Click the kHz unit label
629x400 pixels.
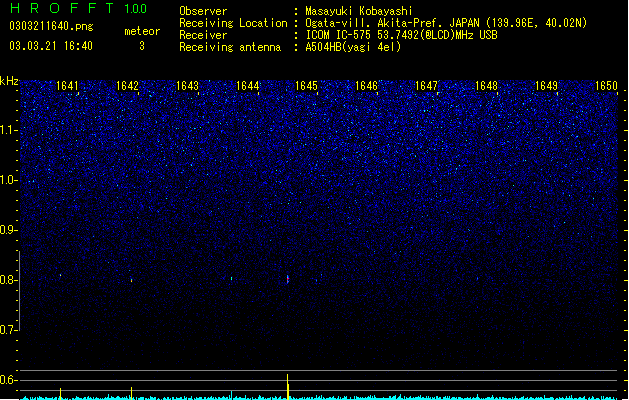pos(9,81)
